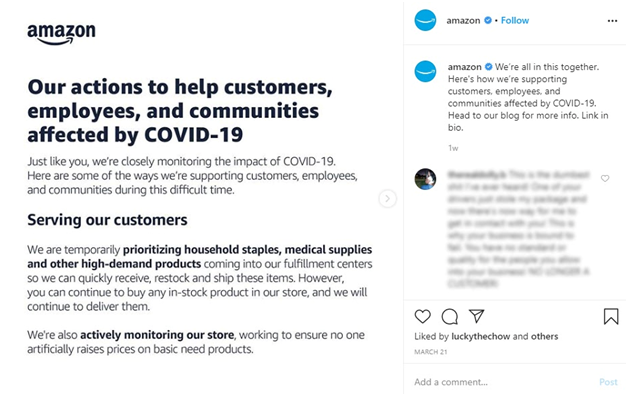View the others who liked this post
The image size is (628, 396).
[544, 336]
